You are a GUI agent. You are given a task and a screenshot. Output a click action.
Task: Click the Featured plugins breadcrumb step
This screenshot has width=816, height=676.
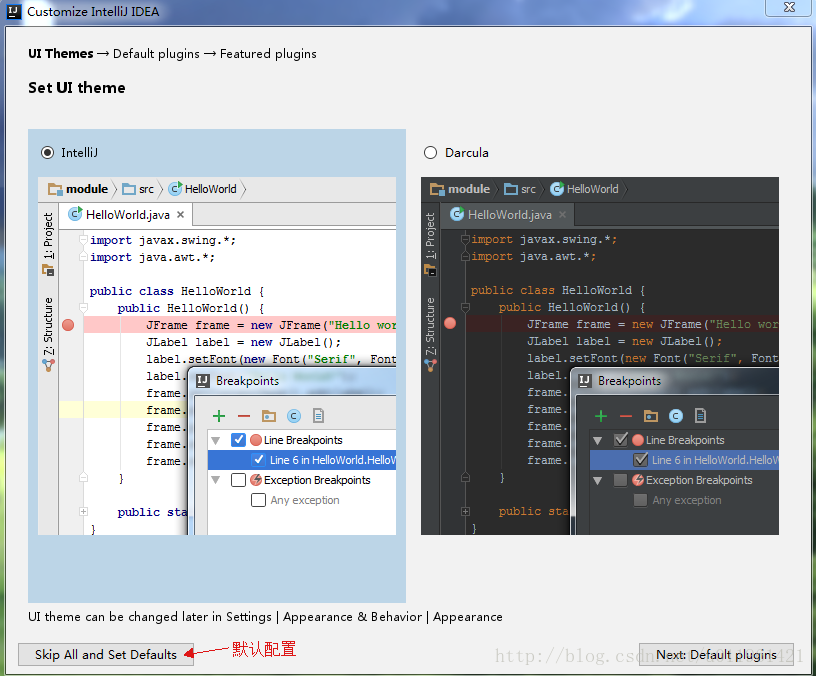click(268, 54)
